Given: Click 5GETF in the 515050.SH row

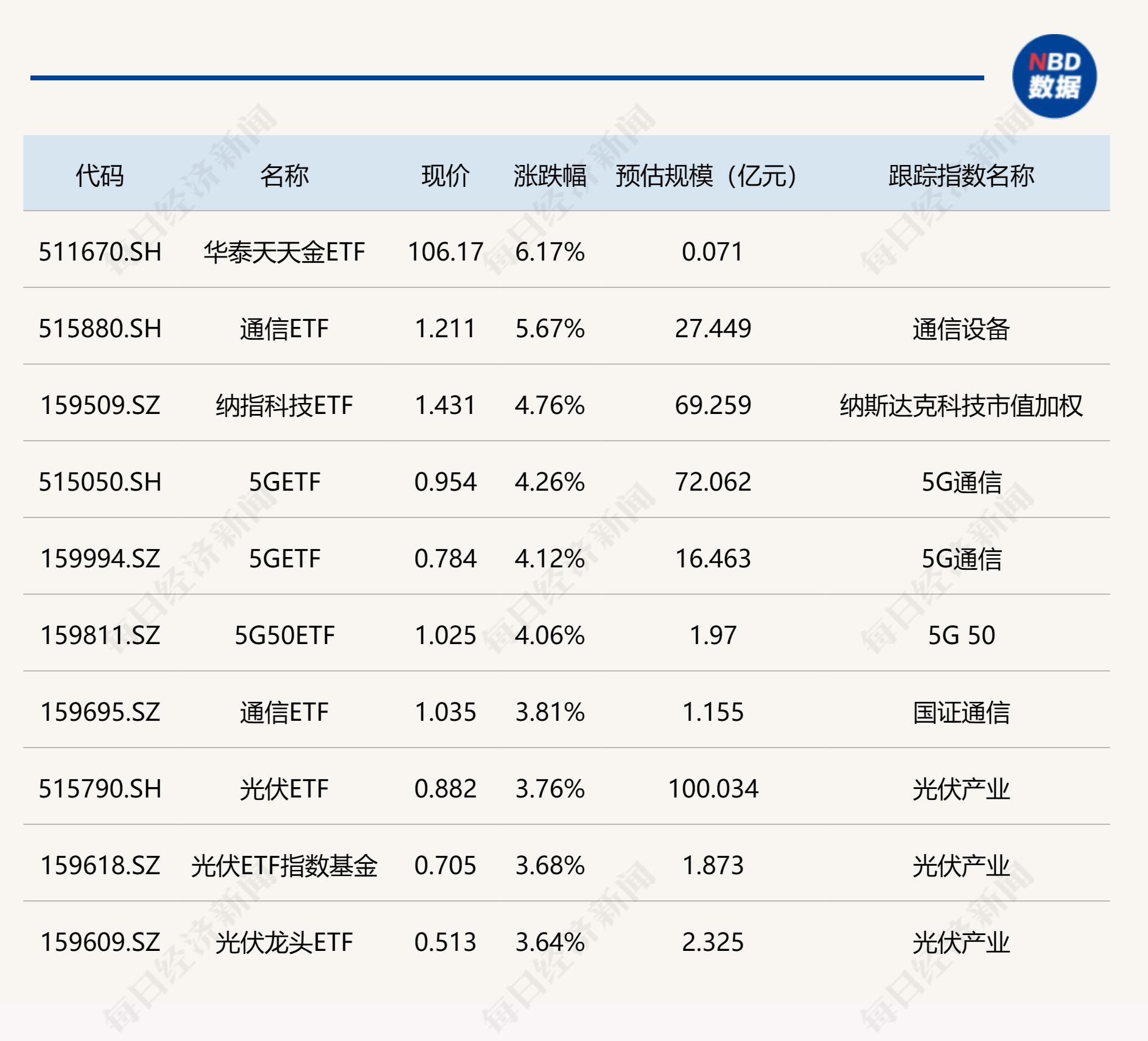Looking at the screenshot, I should point(284,482).
